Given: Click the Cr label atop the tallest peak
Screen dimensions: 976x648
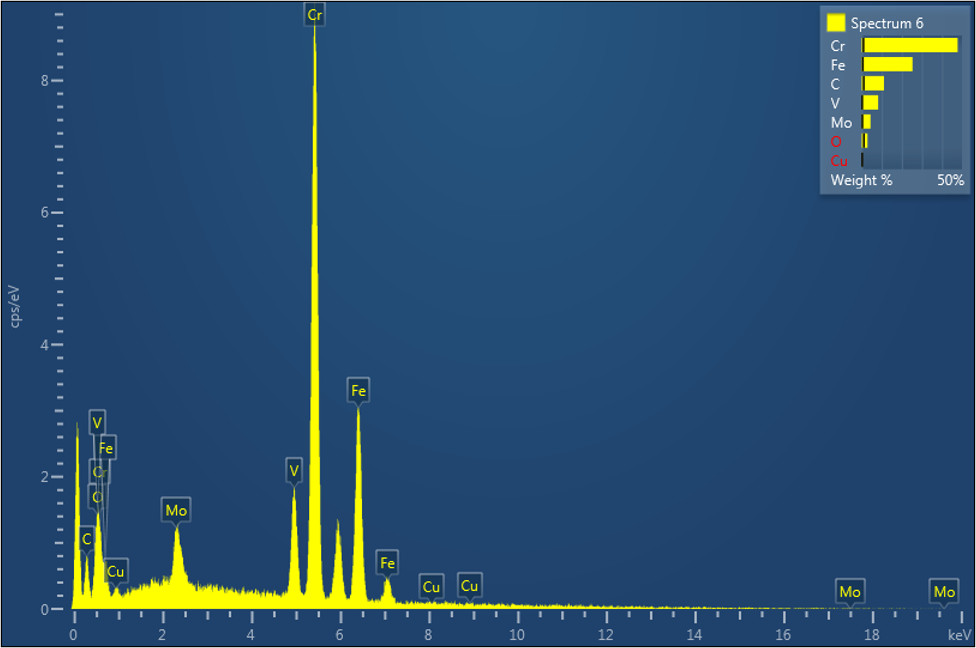Looking at the screenshot, I should 315,14.
